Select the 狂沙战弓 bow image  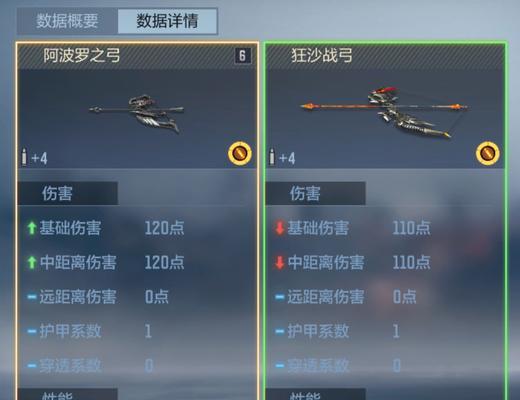(x=384, y=112)
